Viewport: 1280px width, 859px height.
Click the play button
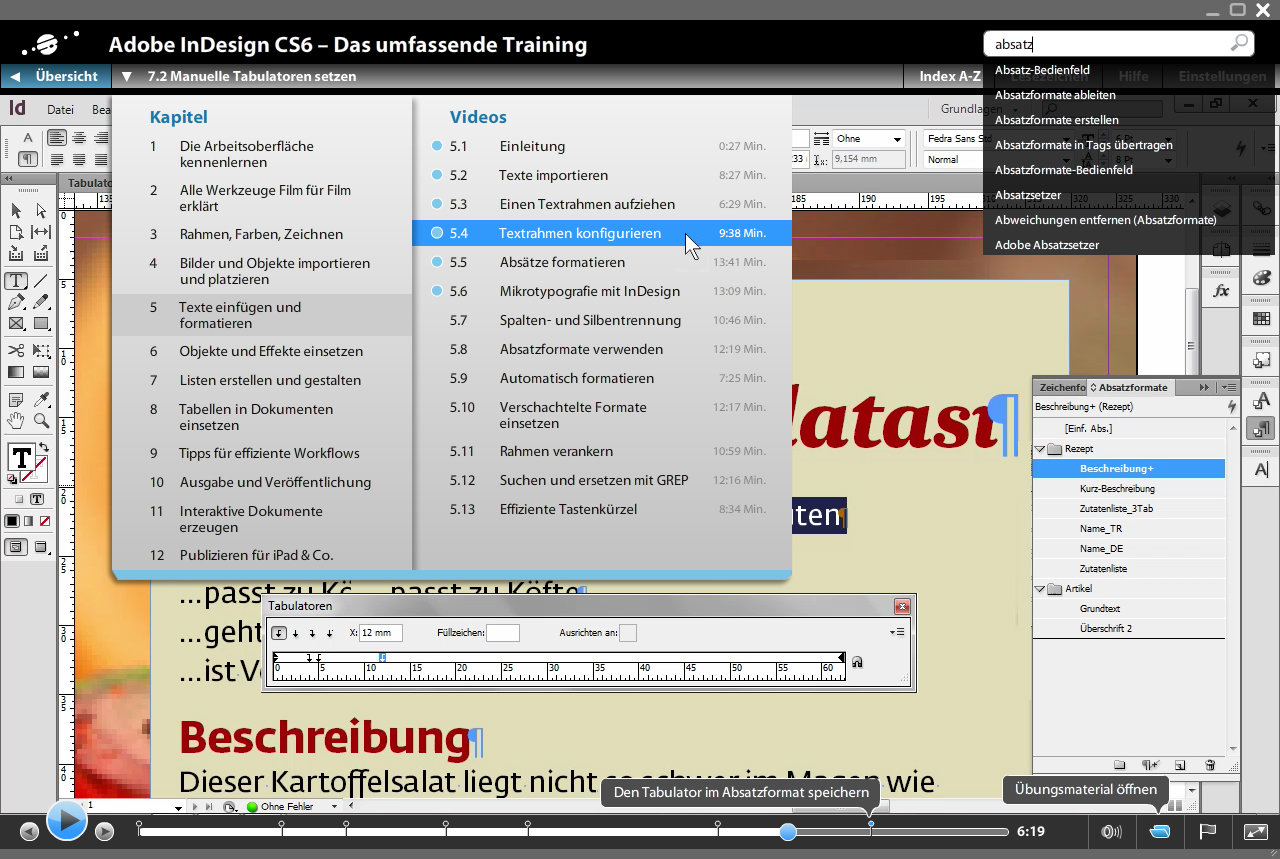coord(66,821)
